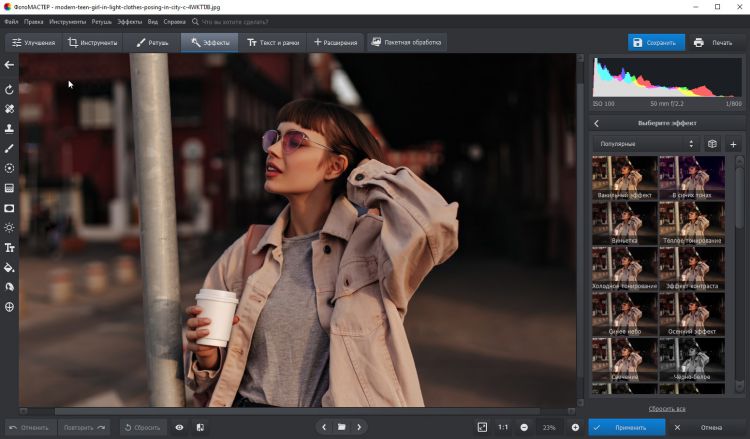Add a new effect with the plus icon
Image resolution: width=750 pixels, height=439 pixels.
tap(733, 144)
